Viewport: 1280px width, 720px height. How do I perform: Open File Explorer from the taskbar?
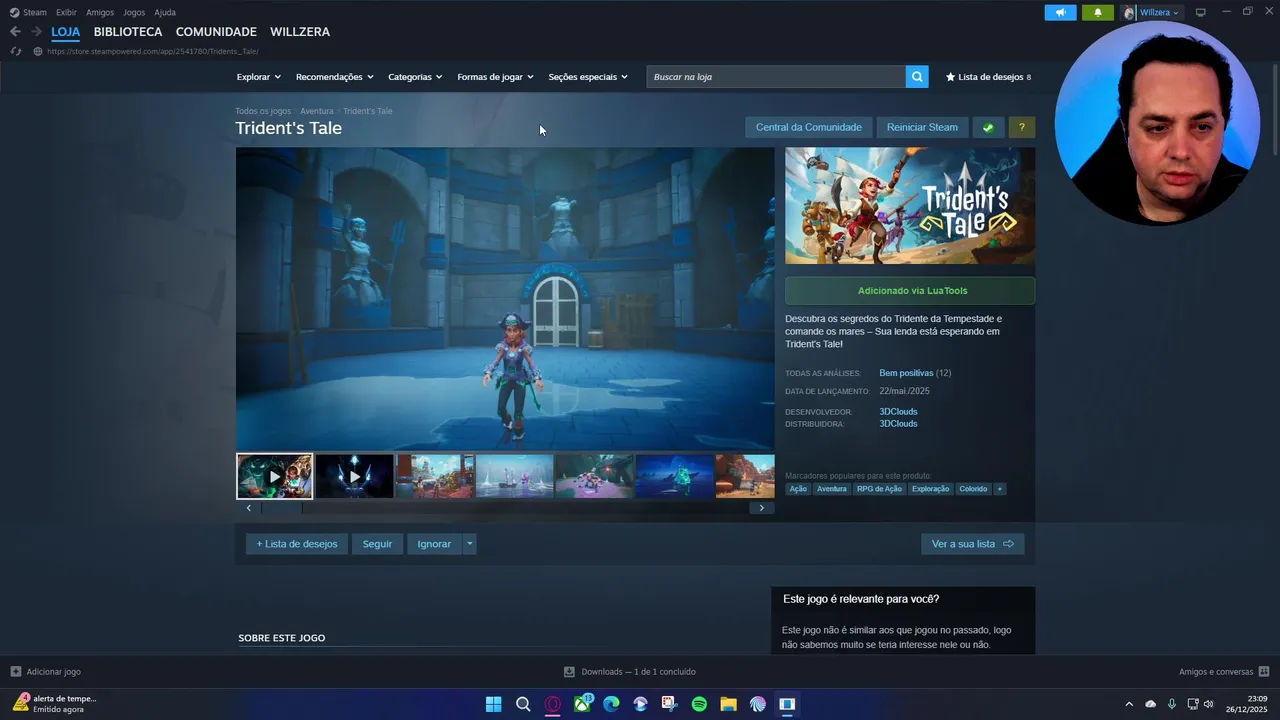click(728, 704)
